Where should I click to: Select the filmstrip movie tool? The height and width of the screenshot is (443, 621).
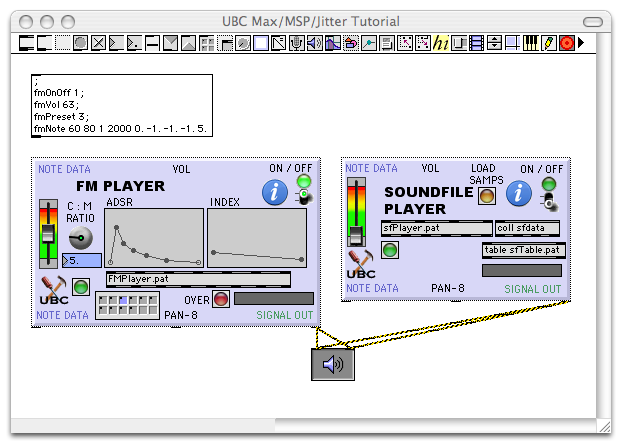476,43
